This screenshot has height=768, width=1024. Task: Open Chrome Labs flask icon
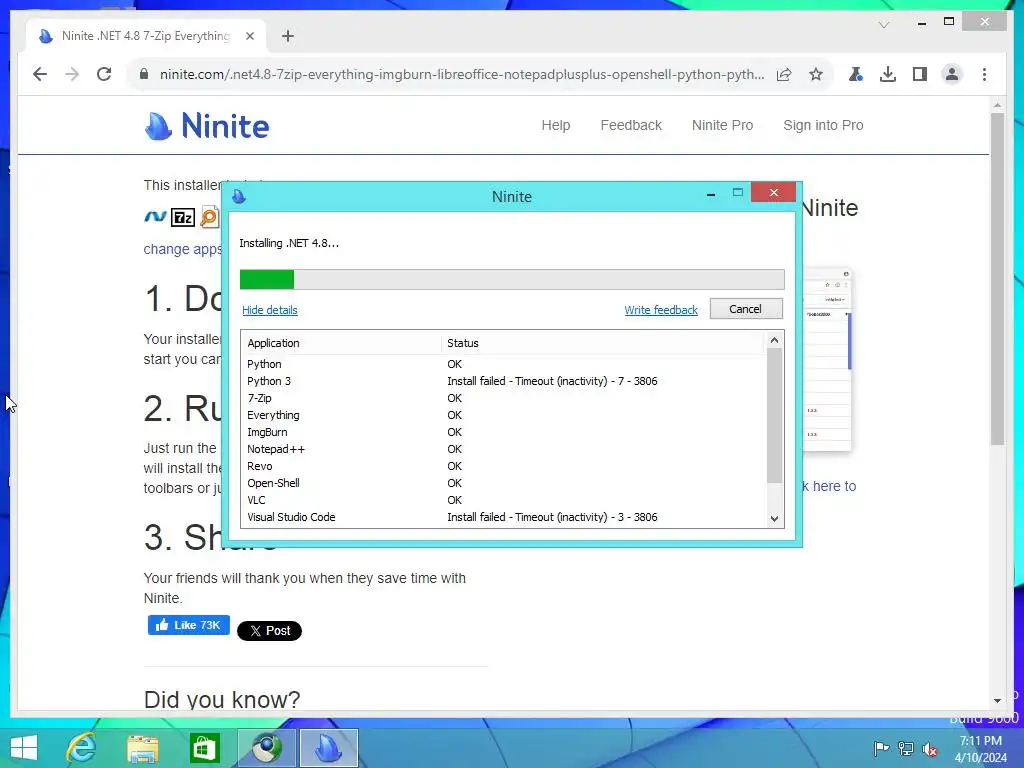pyautogui.click(x=856, y=74)
